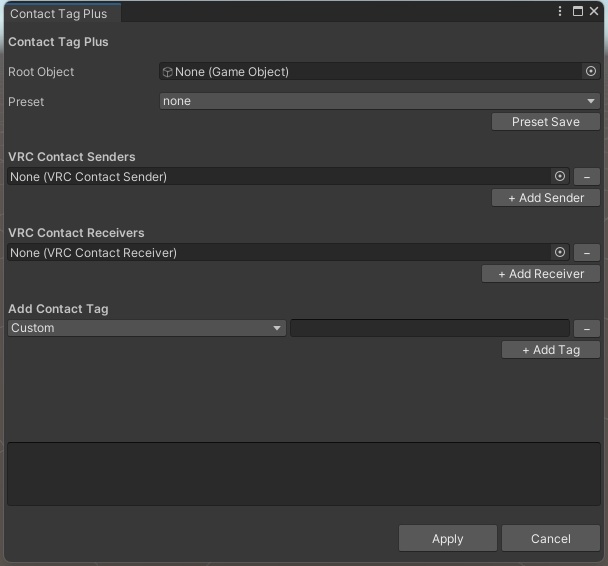Screen dimensions: 608x566
Task: Expand the Preset dropdown showing none
Action: click(x=380, y=101)
